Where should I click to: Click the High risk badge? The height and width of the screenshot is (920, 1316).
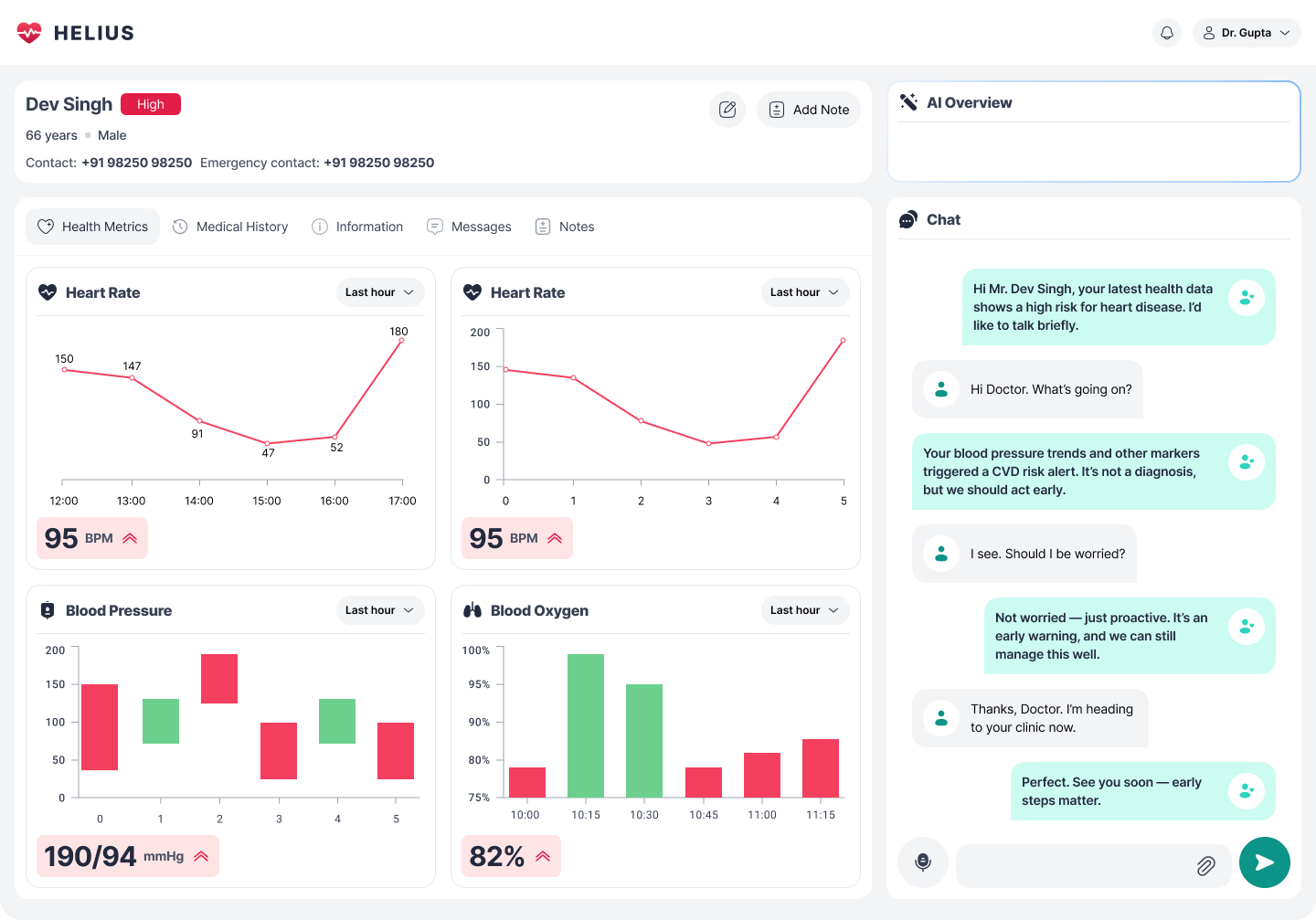(x=151, y=104)
